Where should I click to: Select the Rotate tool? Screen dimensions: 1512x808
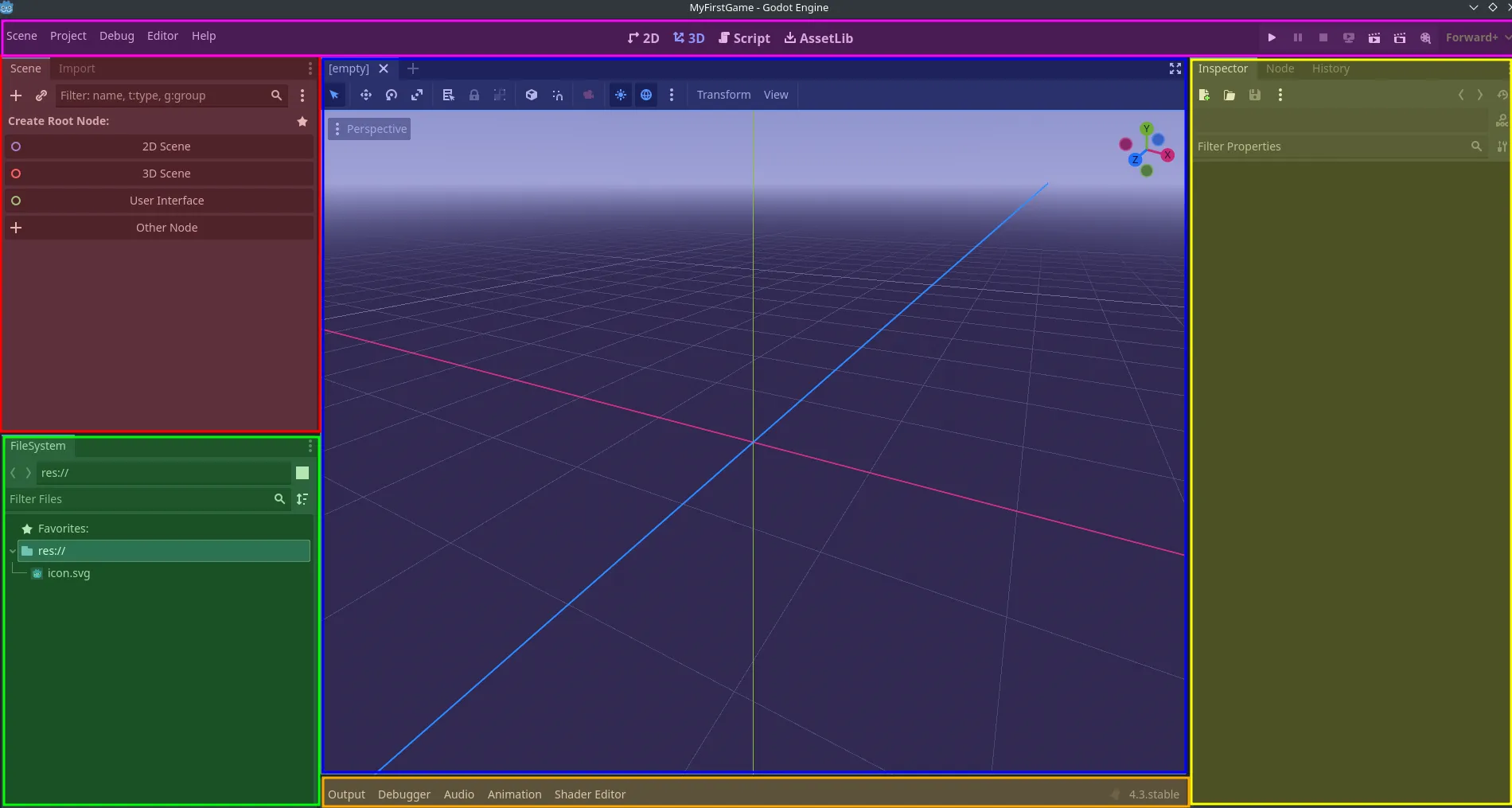point(392,95)
